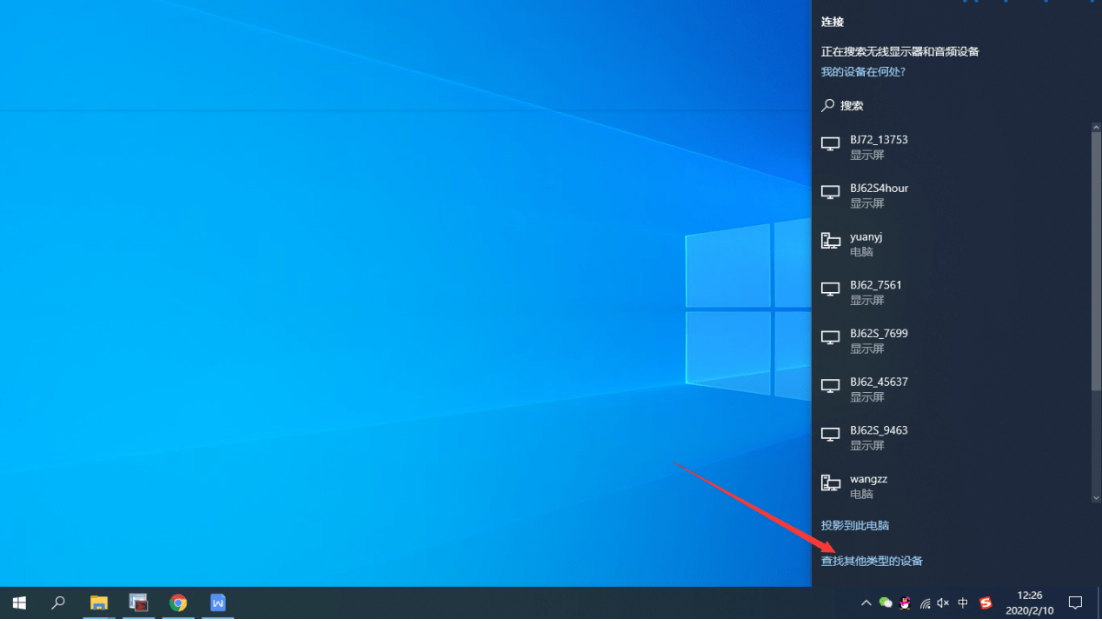The image size is (1102, 621).
Task: Click the 投影到此电脑 link
Action: (x=855, y=525)
